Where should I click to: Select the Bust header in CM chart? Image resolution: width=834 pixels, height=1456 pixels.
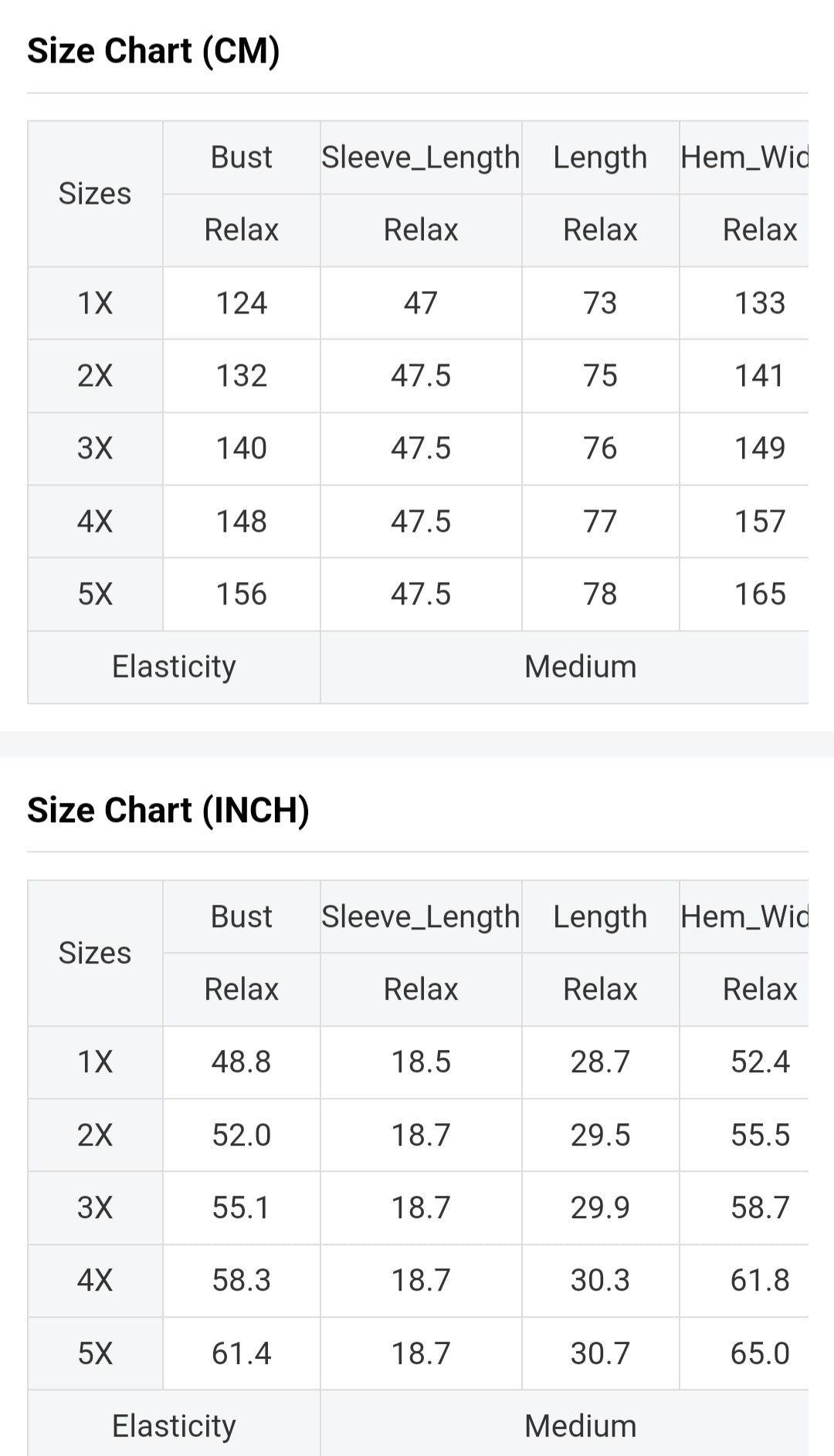241,157
